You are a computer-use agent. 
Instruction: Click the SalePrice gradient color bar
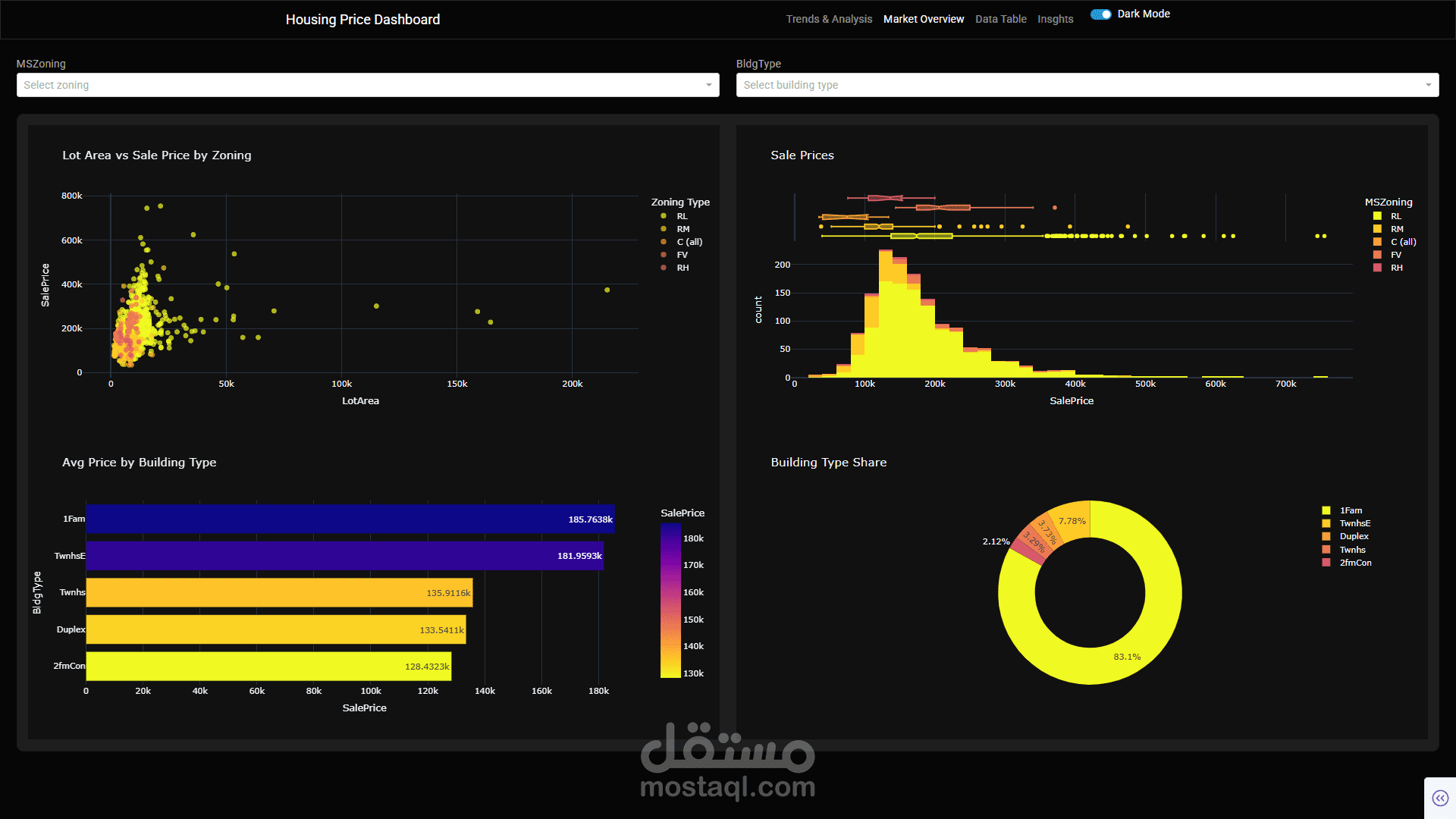670,601
